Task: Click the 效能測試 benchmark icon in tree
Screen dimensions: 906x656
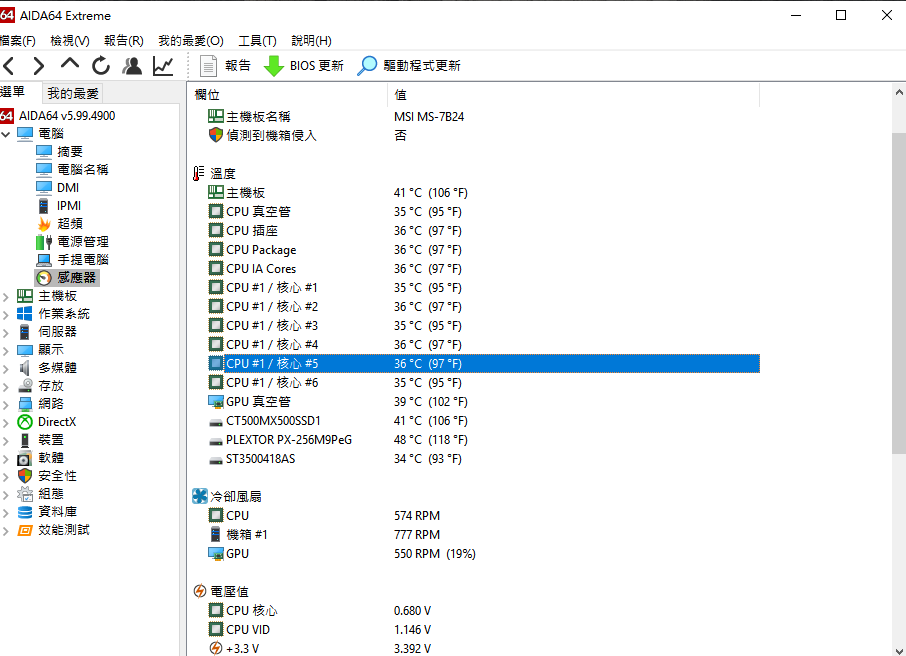Action: click(x=25, y=530)
